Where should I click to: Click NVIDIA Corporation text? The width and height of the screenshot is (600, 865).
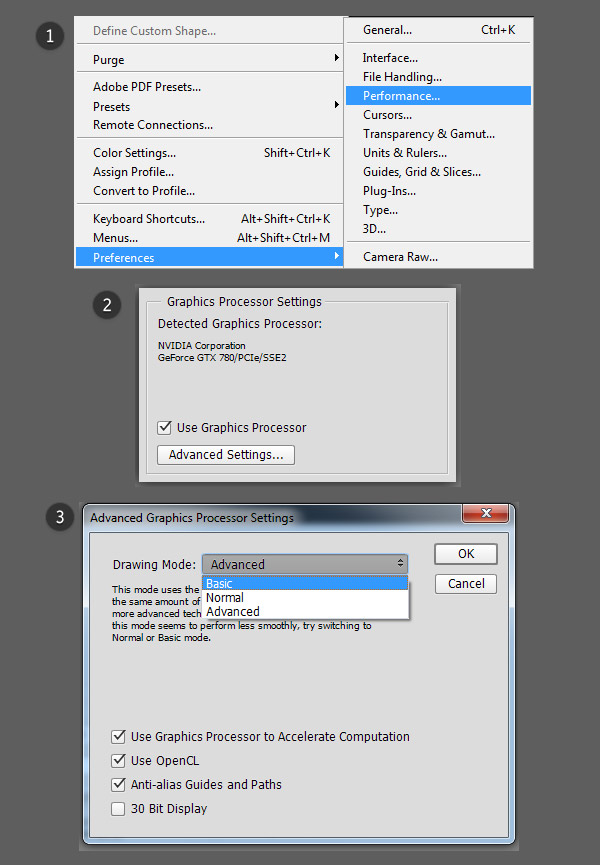tap(202, 346)
